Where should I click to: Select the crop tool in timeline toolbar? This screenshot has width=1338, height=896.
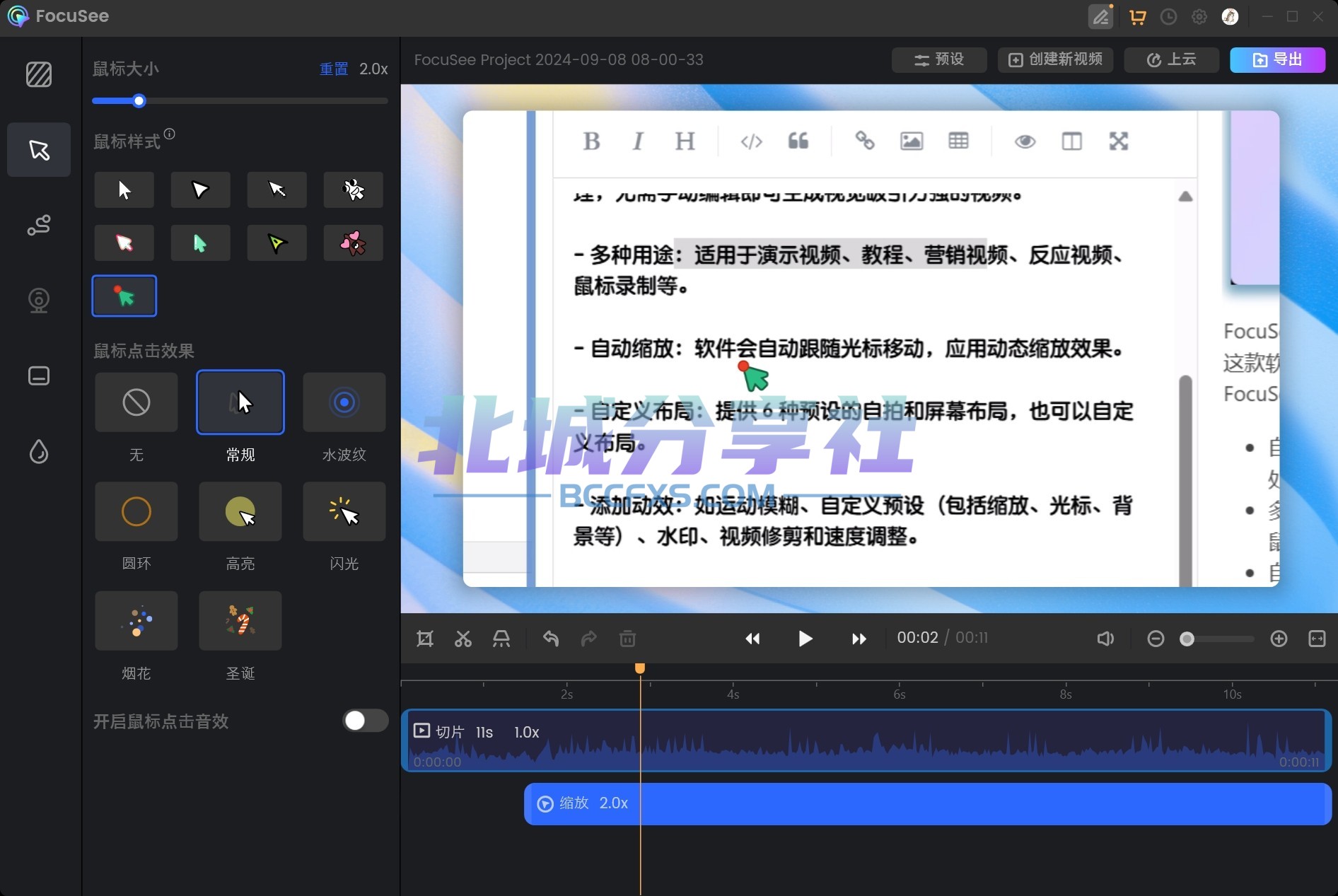point(425,639)
